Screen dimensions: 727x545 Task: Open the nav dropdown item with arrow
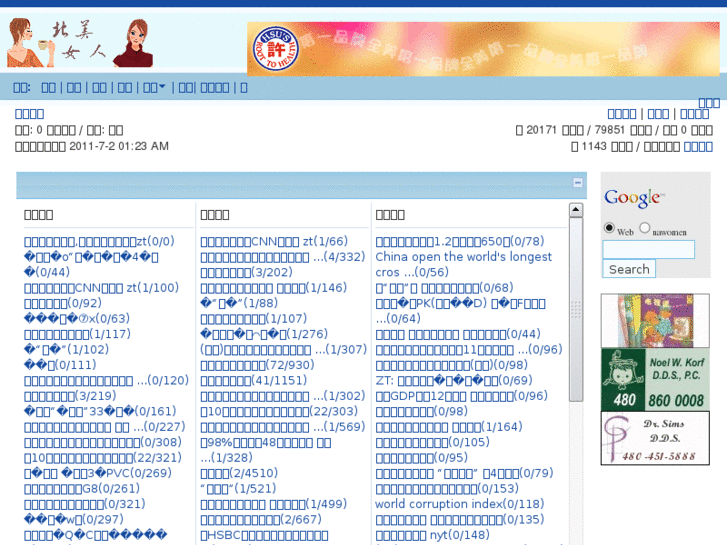[x=154, y=88]
